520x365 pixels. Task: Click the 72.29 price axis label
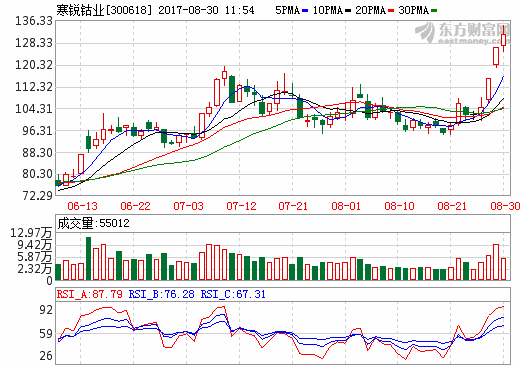37,196
